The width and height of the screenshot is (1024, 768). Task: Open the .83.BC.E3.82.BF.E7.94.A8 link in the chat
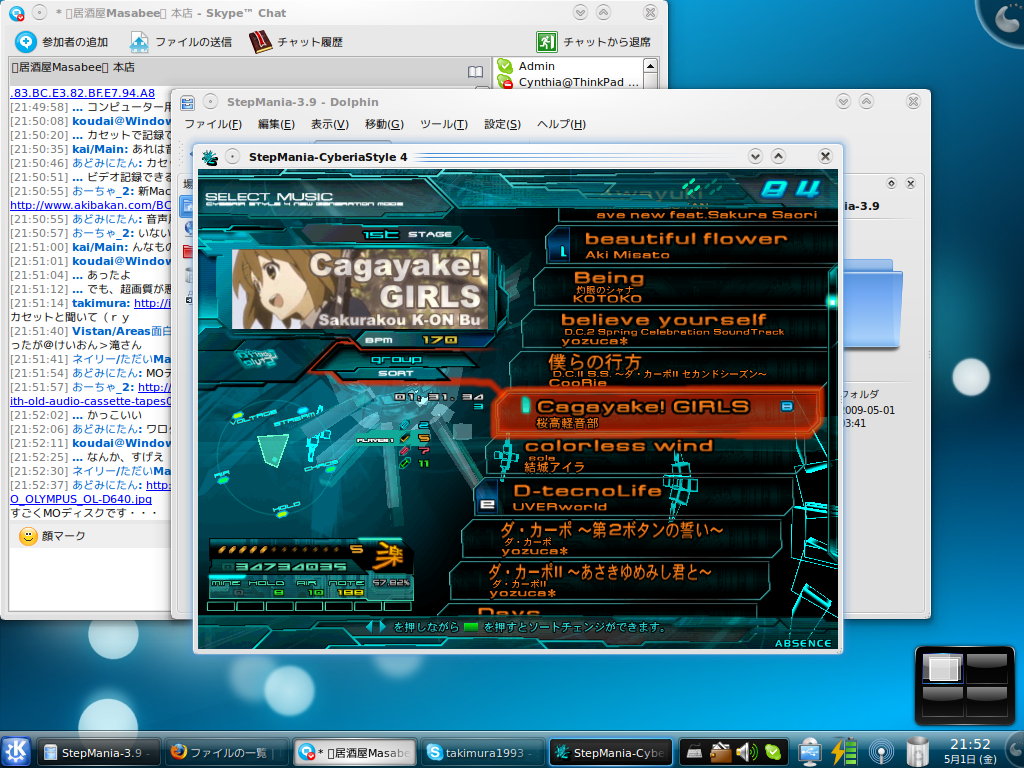point(82,93)
